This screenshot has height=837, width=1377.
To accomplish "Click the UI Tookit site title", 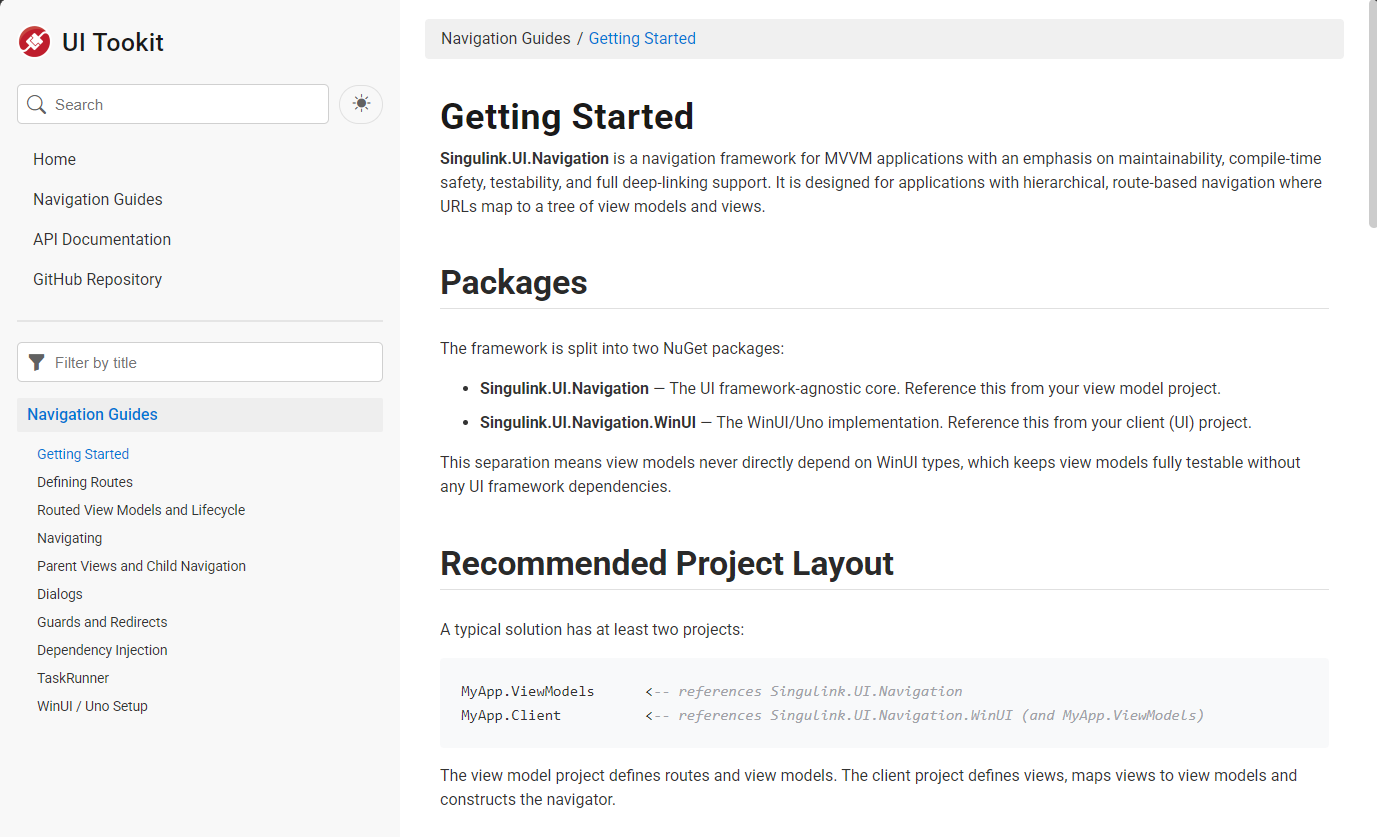I will coord(113,42).
